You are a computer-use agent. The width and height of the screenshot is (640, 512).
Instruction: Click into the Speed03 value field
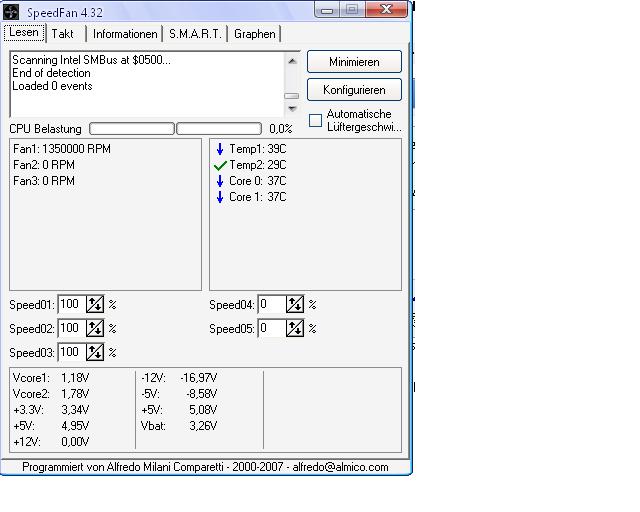point(72,352)
